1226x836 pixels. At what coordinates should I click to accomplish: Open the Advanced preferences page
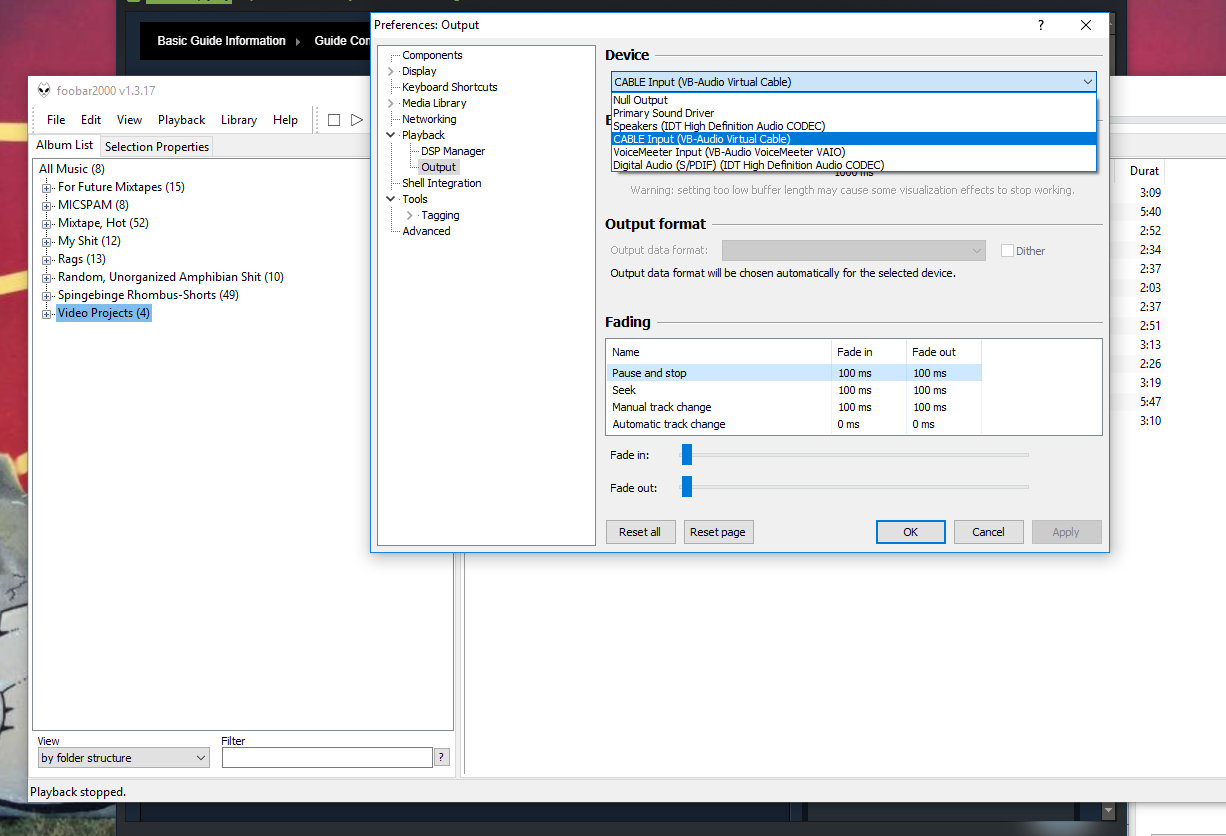pos(426,231)
